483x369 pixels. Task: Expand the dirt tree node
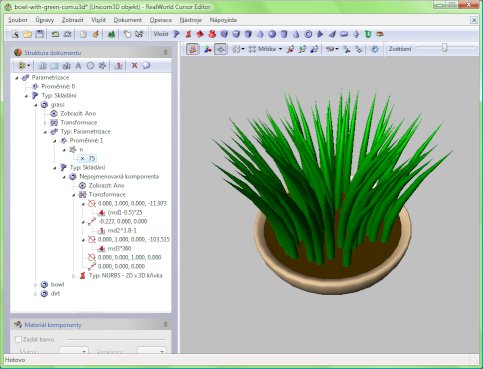(x=36, y=294)
